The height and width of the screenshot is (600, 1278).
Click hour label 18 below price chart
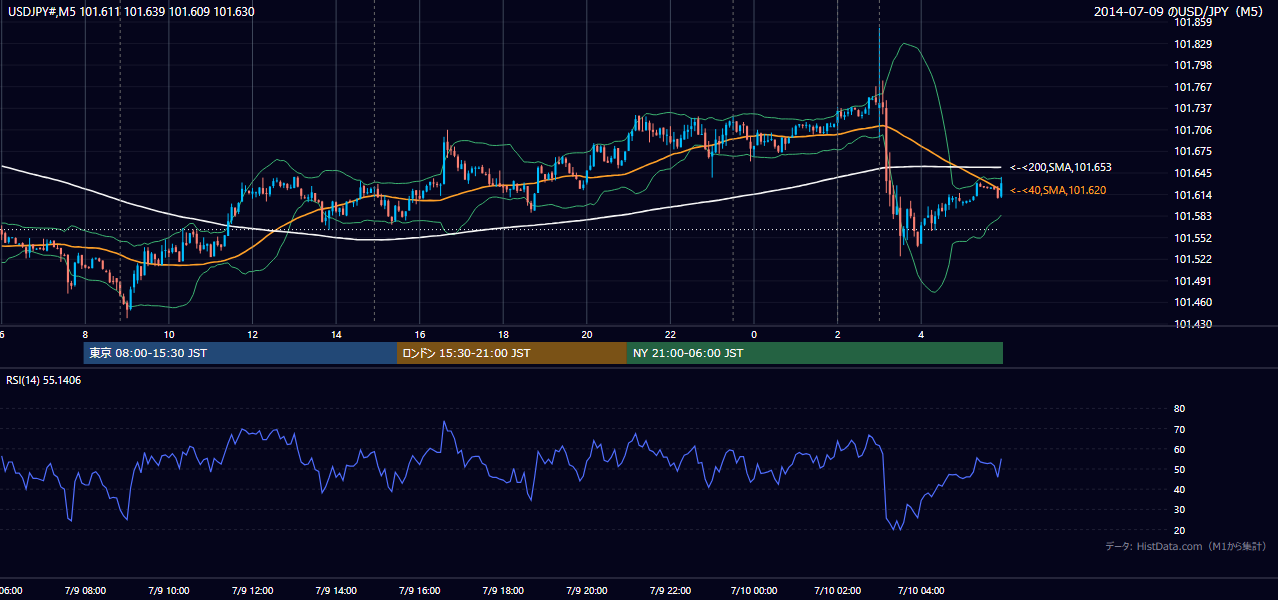(504, 334)
